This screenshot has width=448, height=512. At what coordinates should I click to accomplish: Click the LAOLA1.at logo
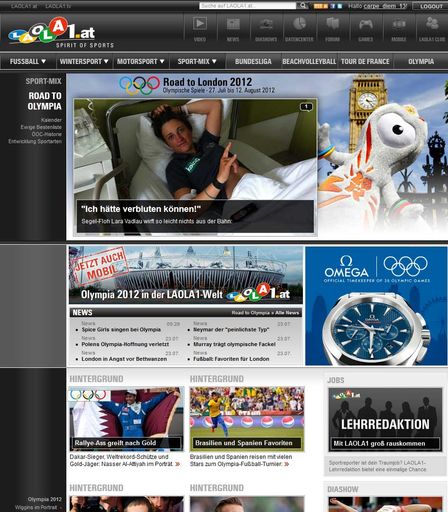click(x=53, y=32)
